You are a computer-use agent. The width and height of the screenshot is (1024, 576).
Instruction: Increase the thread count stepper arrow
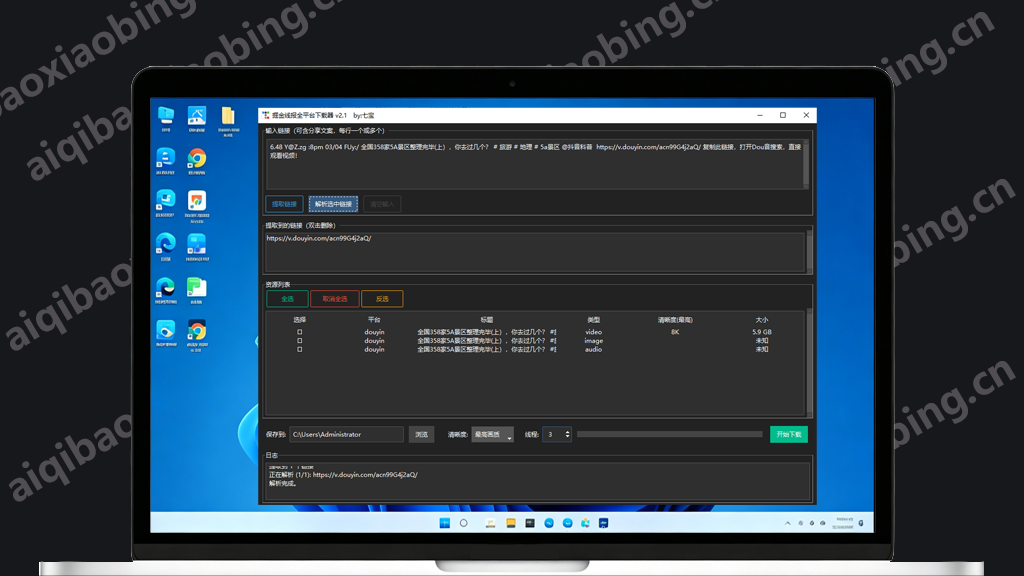click(x=568, y=432)
